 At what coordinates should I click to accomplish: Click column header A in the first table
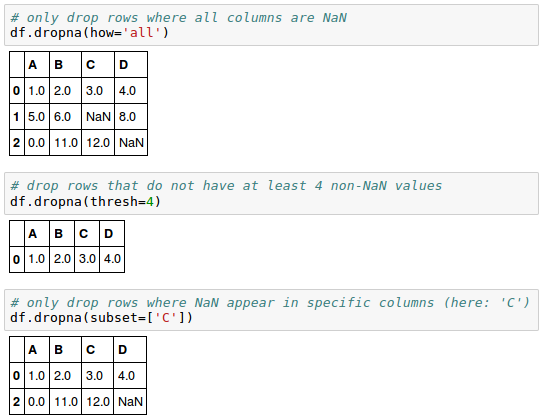37,65
